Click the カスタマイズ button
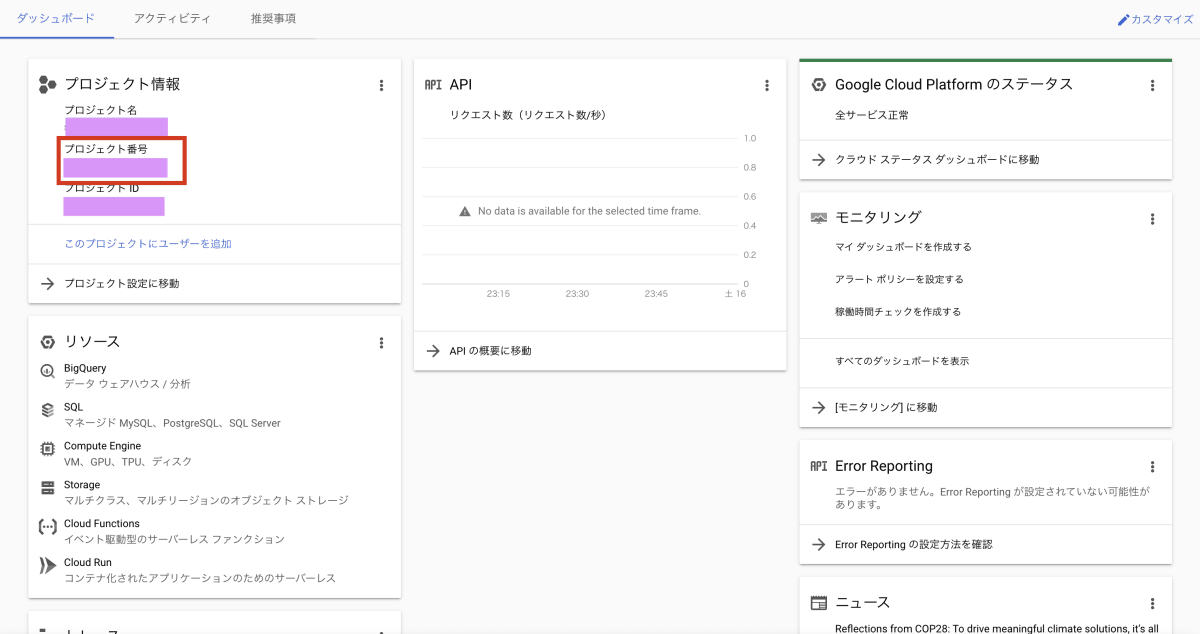The width and height of the screenshot is (1200, 634). 1155,20
